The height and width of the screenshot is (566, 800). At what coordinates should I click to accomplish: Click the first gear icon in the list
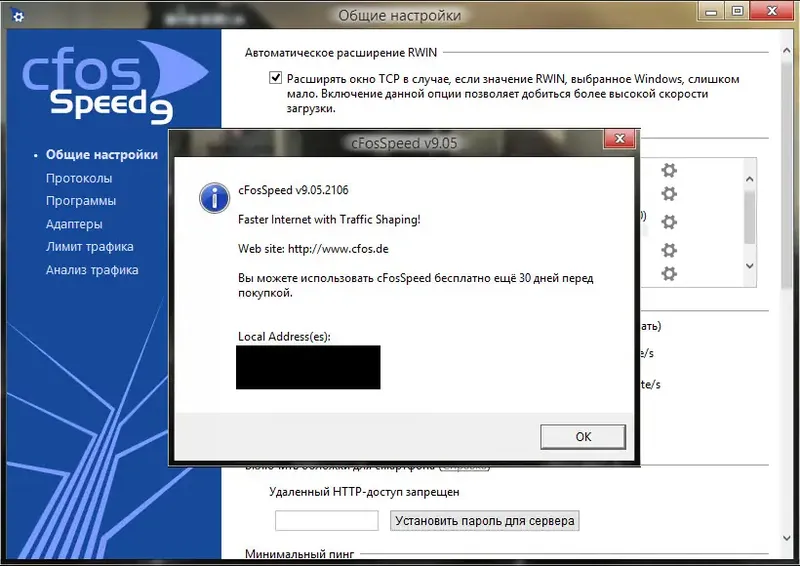point(669,170)
